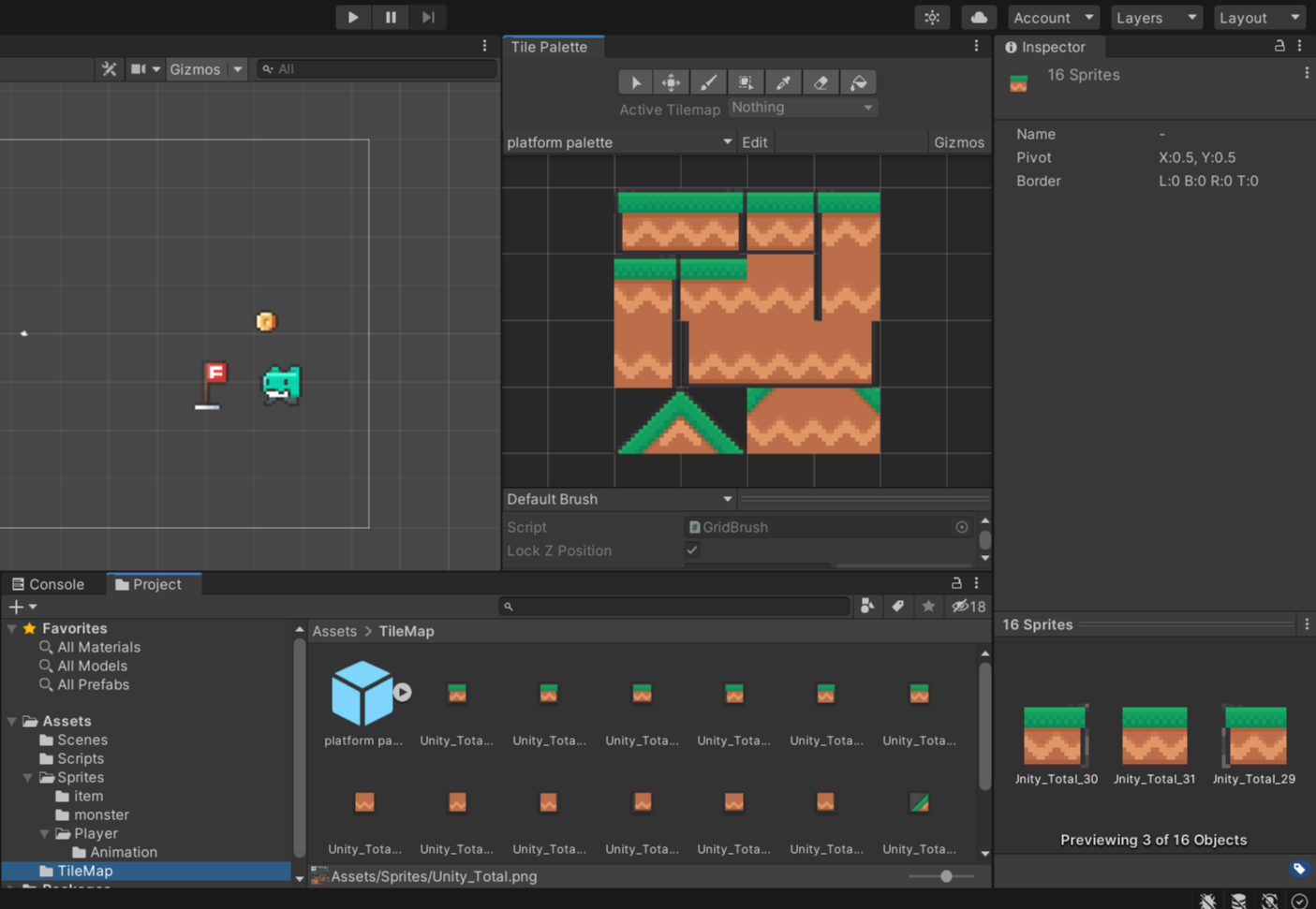Expand the platform palette asset arrow
Viewport: 1316px width, 909px height.
(403, 693)
